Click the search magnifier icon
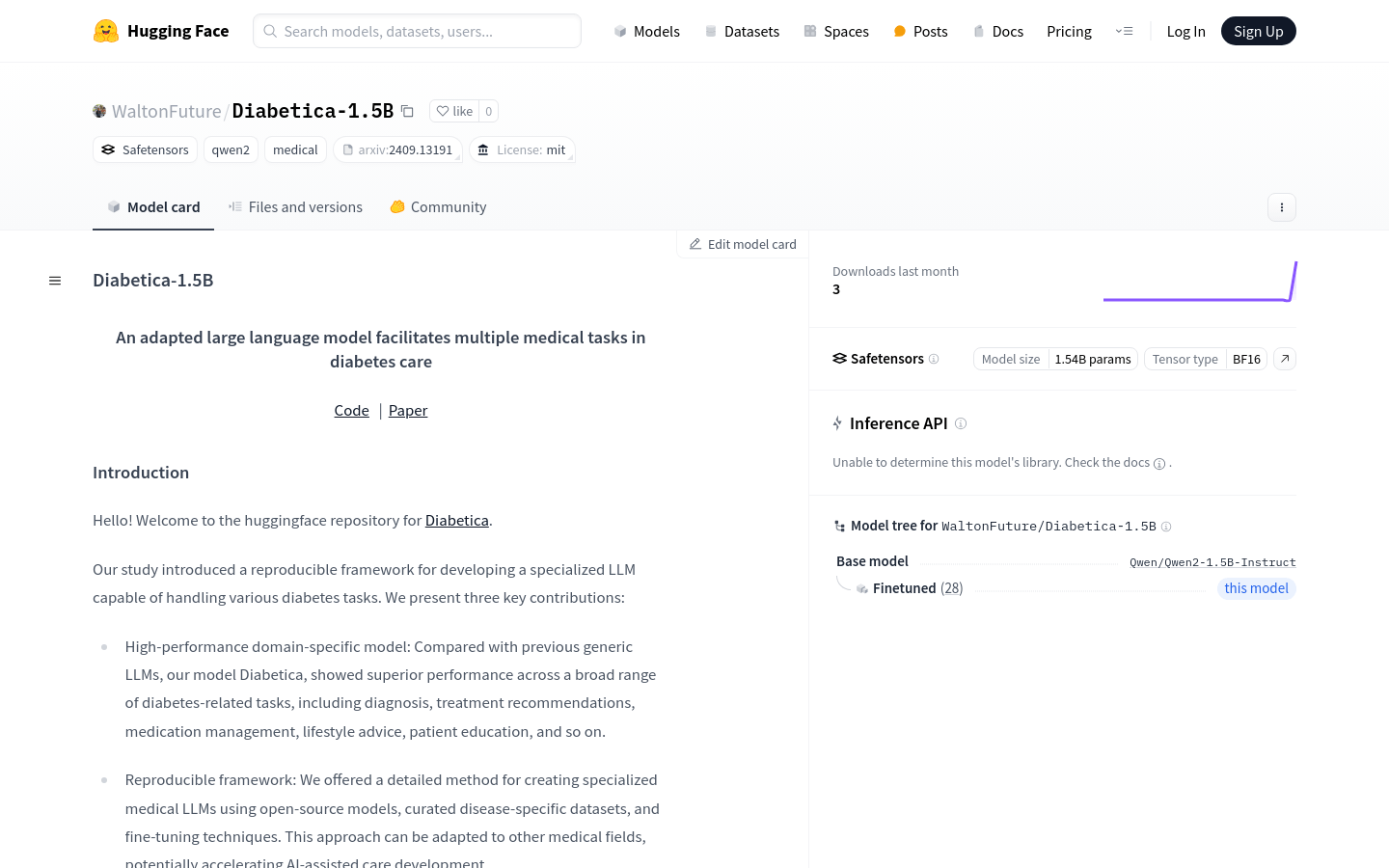This screenshot has width=1389, height=868. tap(270, 31)
